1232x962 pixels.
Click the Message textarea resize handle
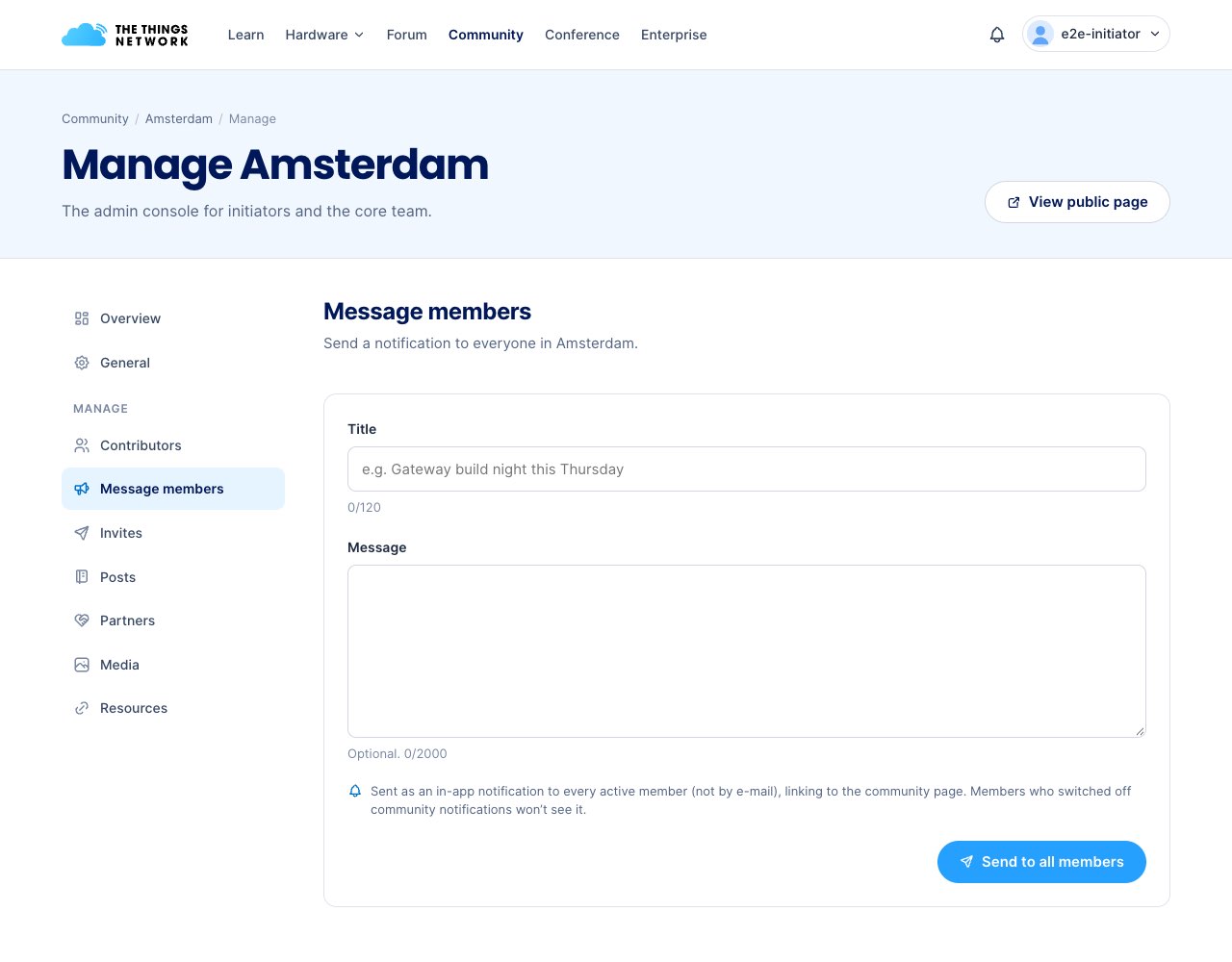1140,731
